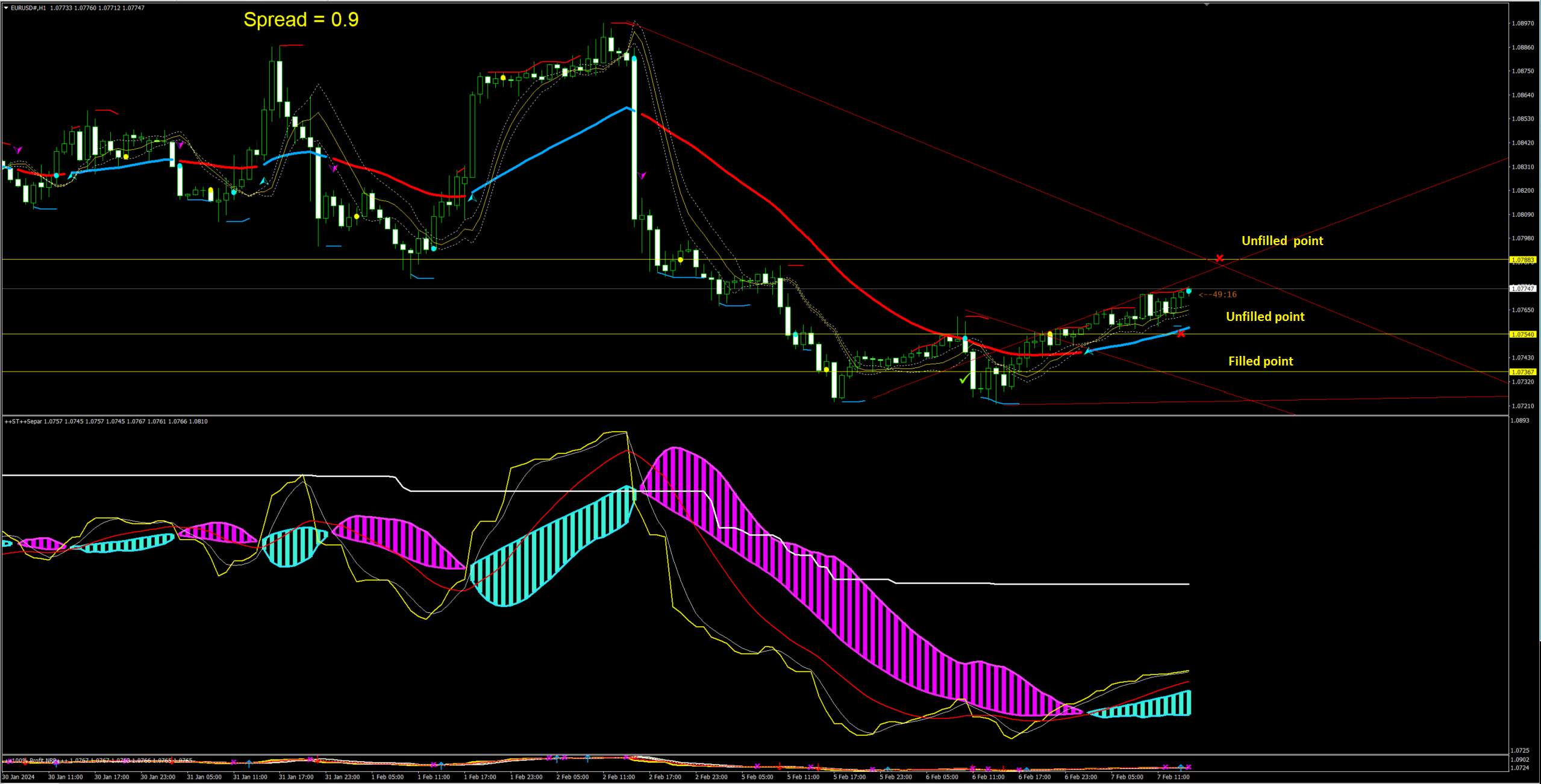Click the red X near the 1.07540 line
The image size is (1541, 784).
(1181, 334)
